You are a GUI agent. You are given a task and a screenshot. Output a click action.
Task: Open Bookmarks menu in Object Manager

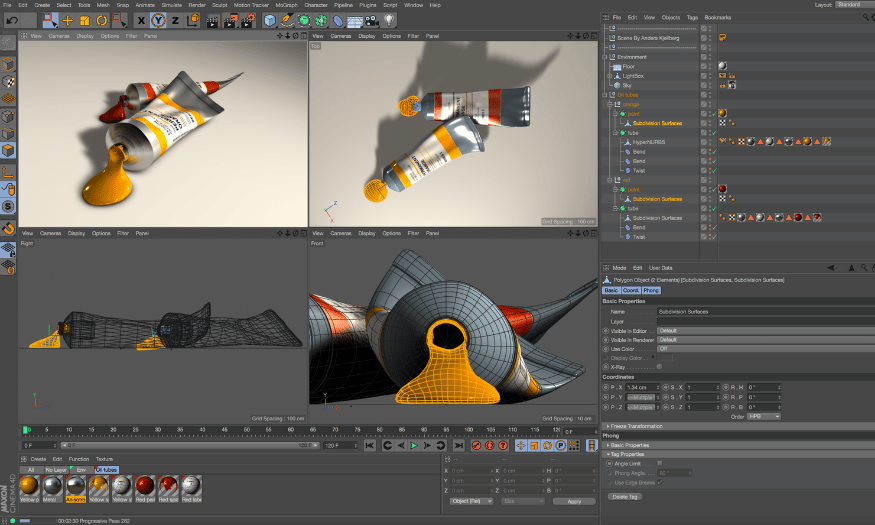pyautogui.click(x=718, y=17)
